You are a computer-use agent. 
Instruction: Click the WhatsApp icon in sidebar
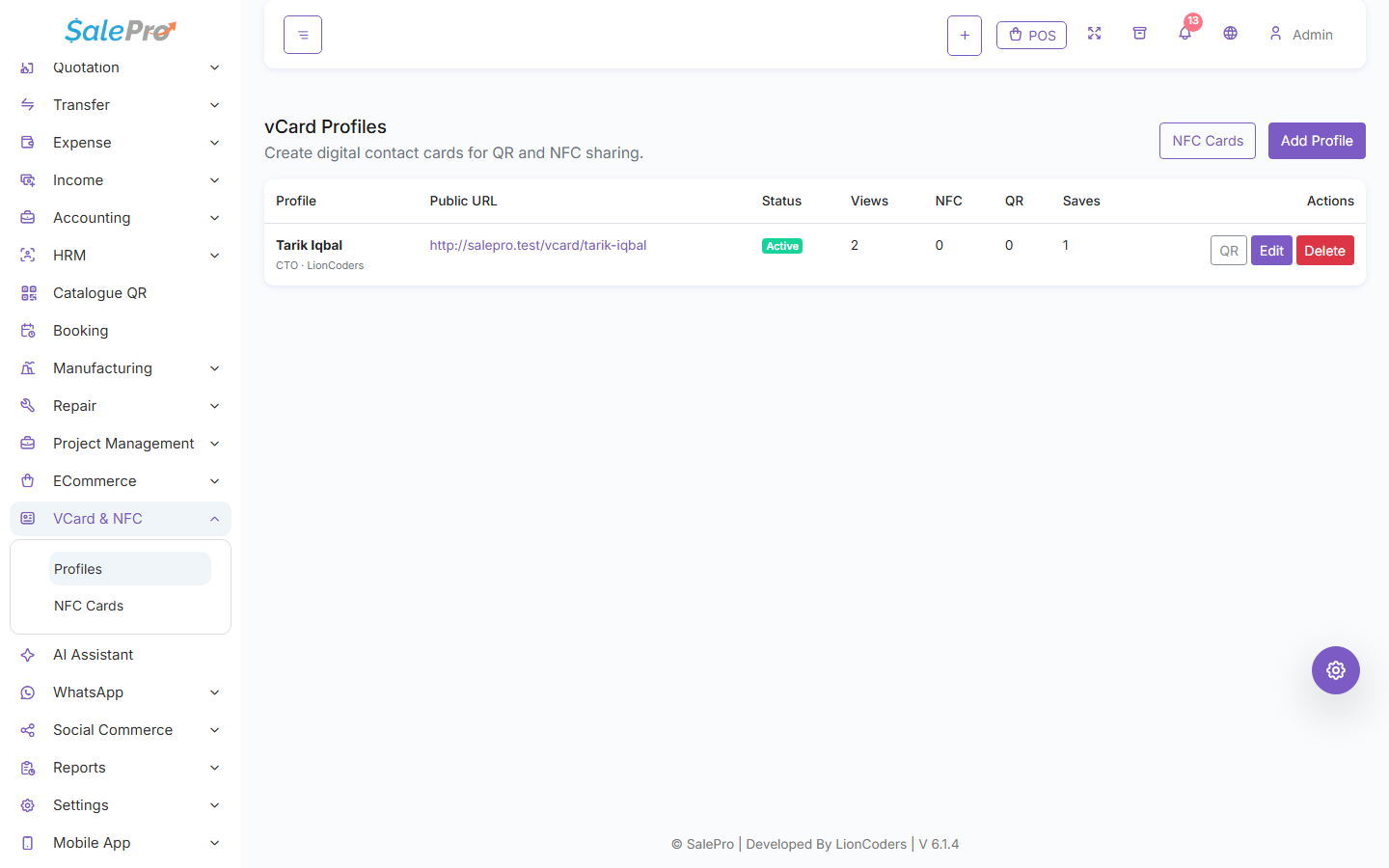[x=28, y=692]
